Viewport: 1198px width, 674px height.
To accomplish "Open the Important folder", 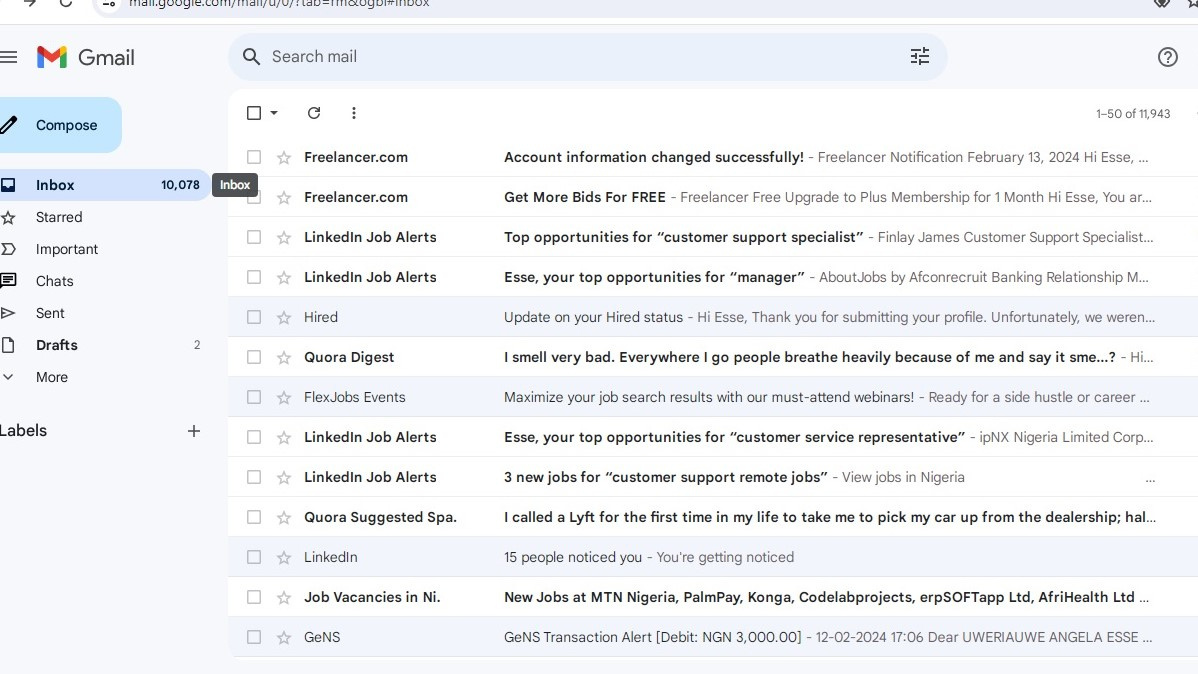I will 66,249.
